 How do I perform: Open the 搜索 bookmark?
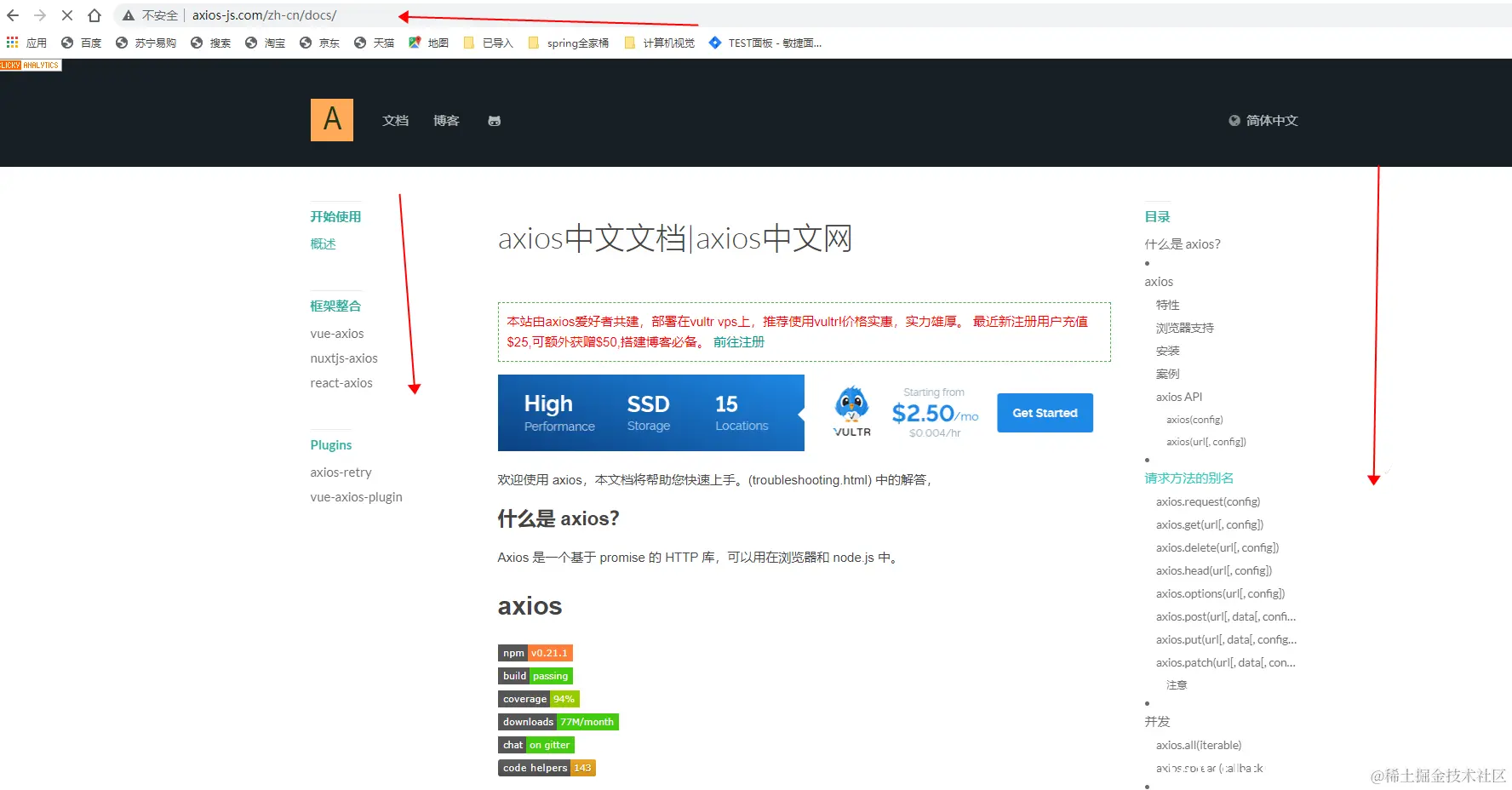point(210,43)
